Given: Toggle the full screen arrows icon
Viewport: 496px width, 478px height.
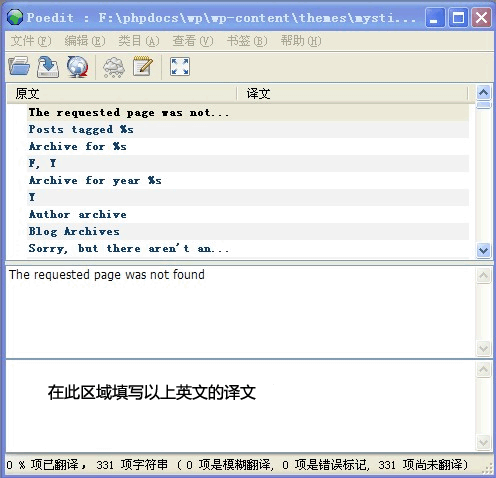Looking at the screenshot, I should 180,66.
